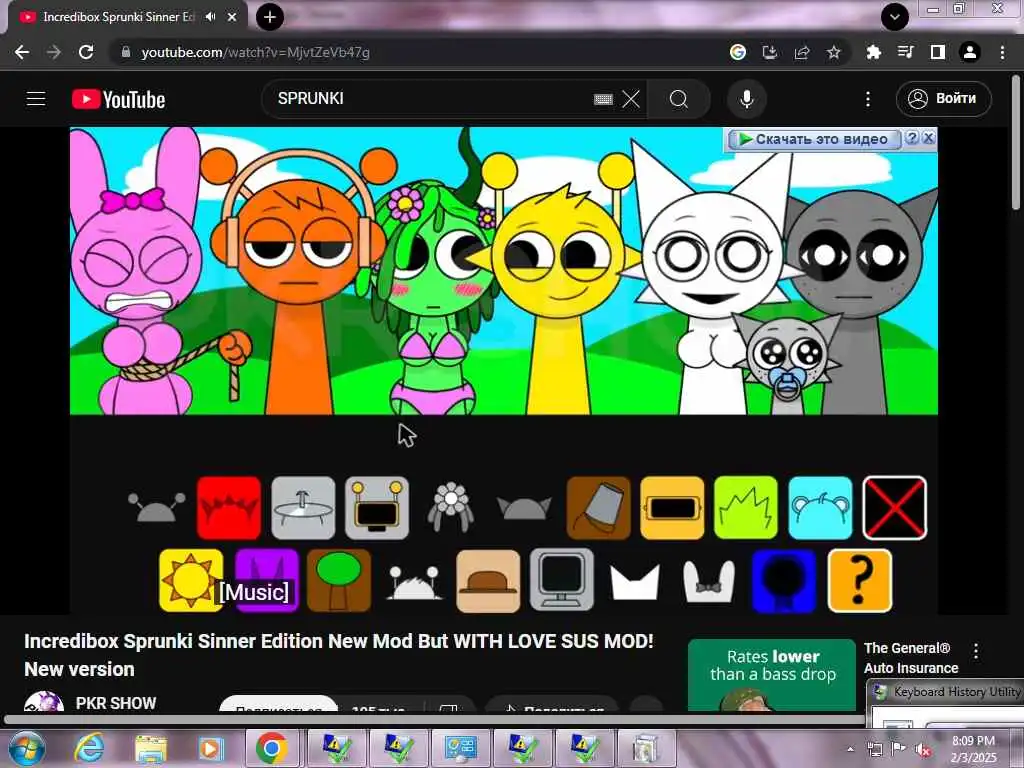Open new browser tab

(x=270, y=17)
